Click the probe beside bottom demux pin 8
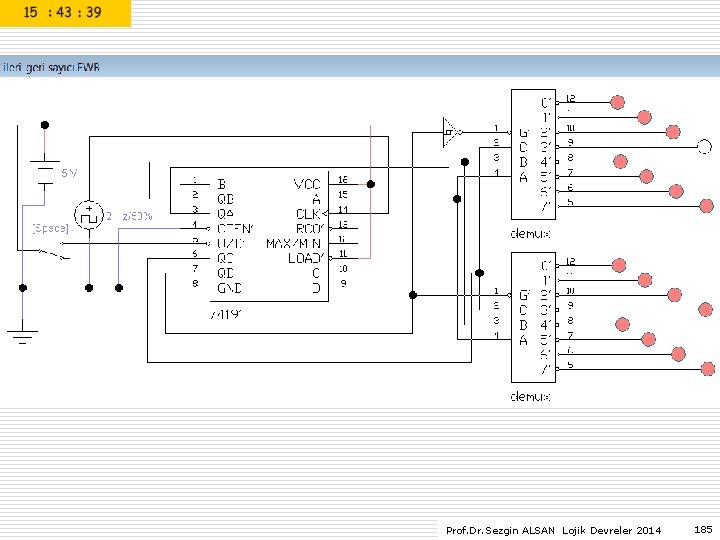 [x=622, y=324]
